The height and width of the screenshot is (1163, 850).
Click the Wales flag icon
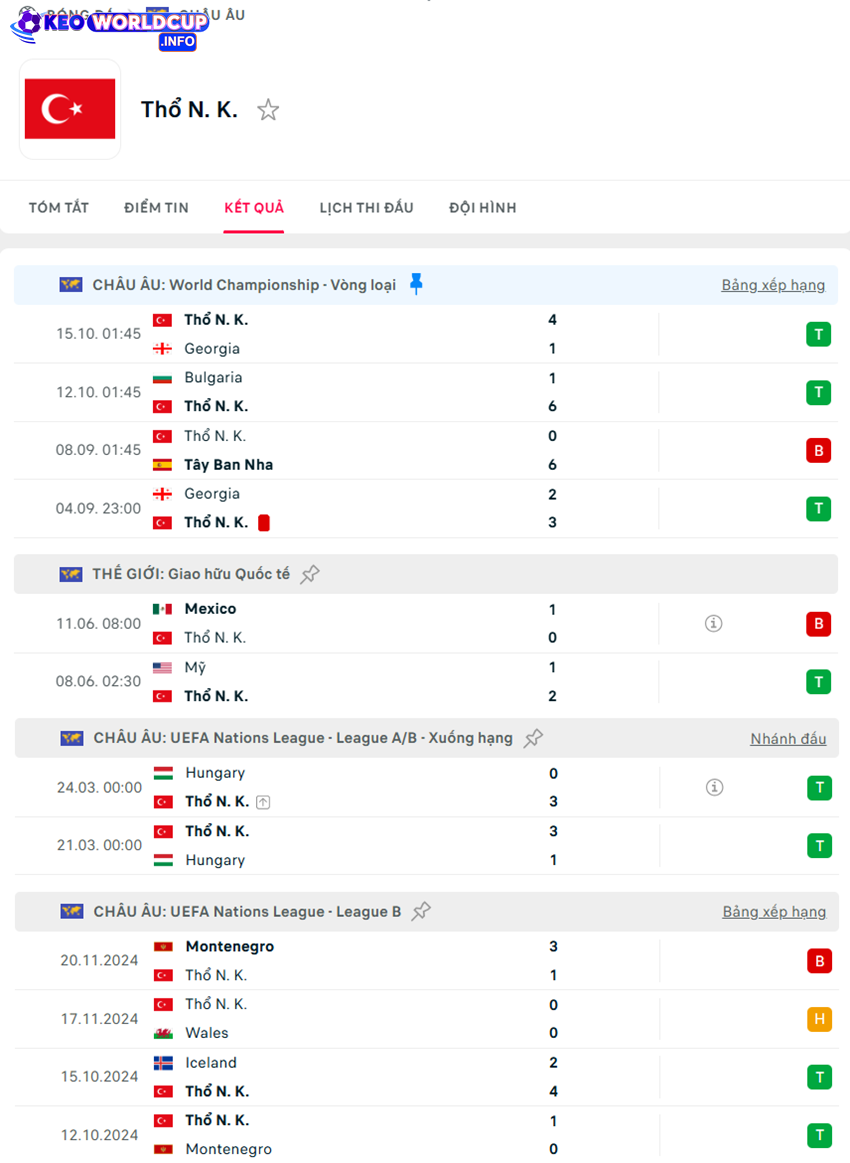[x=163, y=1033]
